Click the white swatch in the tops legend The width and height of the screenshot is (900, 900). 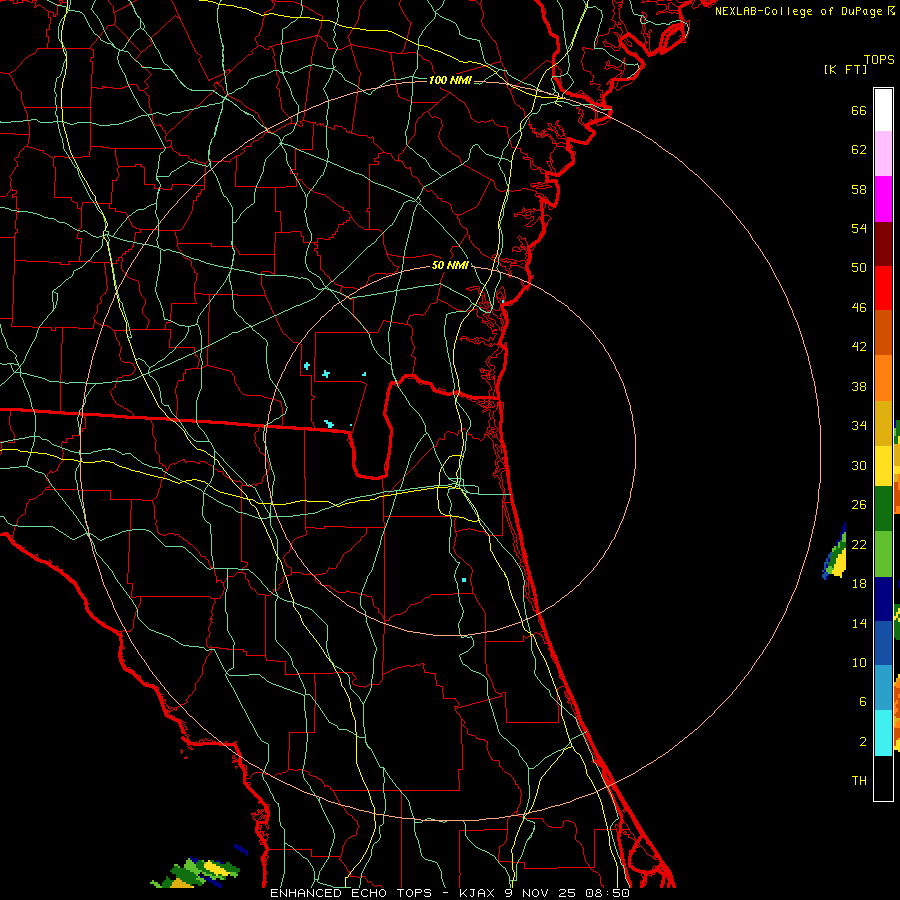(x=883, y=110)
